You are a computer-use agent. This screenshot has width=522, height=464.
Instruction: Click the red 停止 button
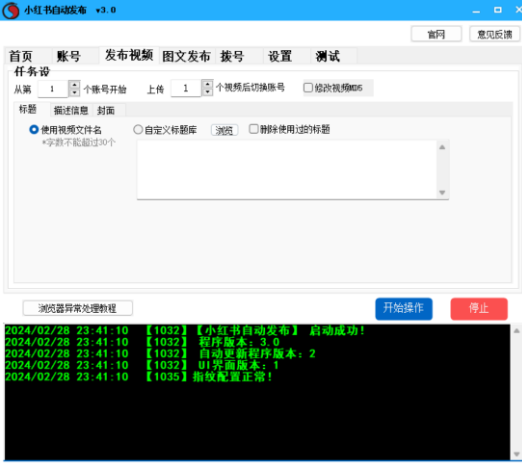pos(479,309)
